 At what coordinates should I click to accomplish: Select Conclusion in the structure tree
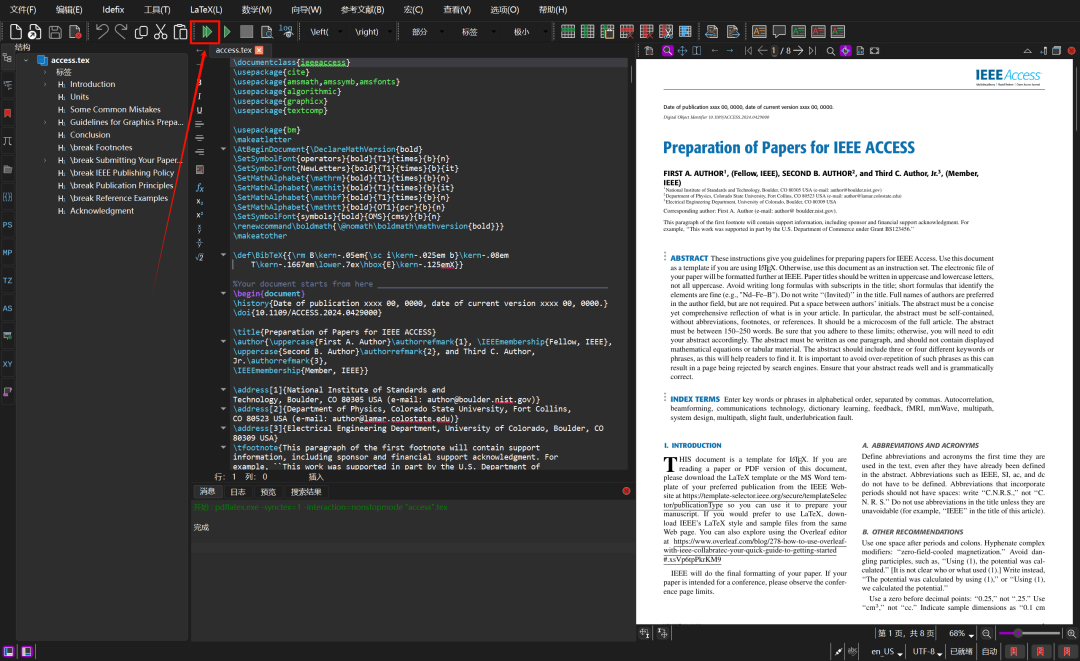pos(90,135)
